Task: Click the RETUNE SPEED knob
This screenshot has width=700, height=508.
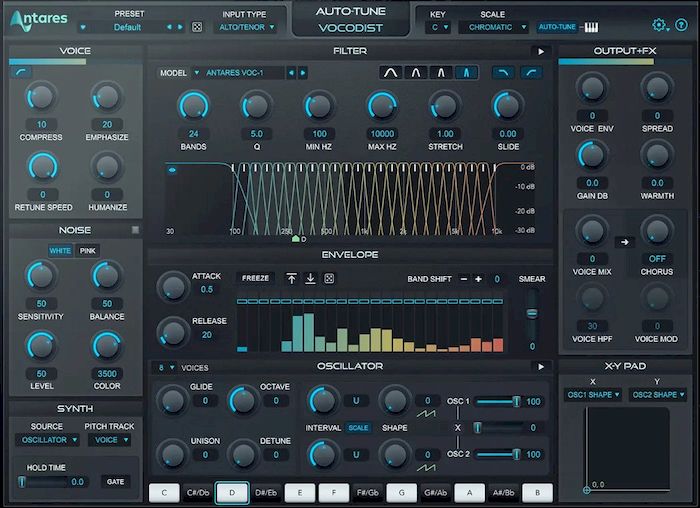Action: coord(43,168)
